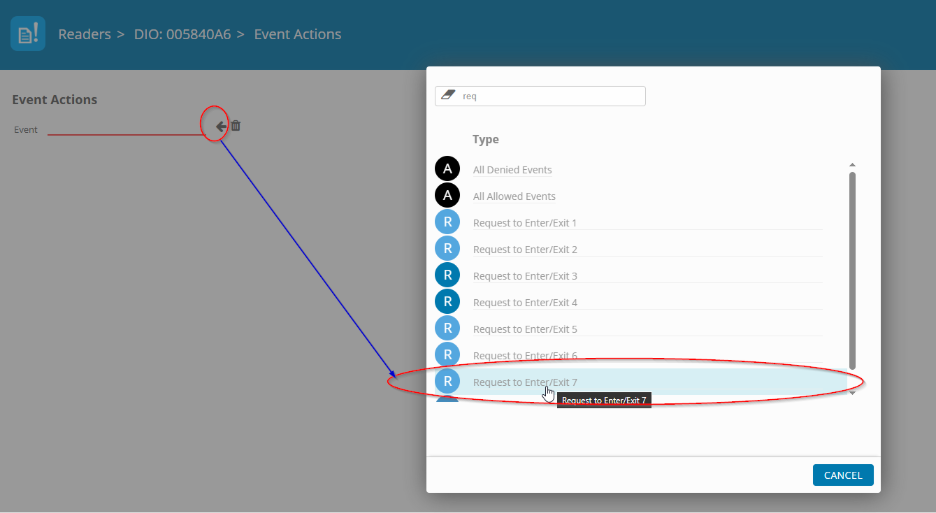Pick Request to Enter/Exit 4 event type
This screenshot has height=513, width=936.
coord(525,302)
